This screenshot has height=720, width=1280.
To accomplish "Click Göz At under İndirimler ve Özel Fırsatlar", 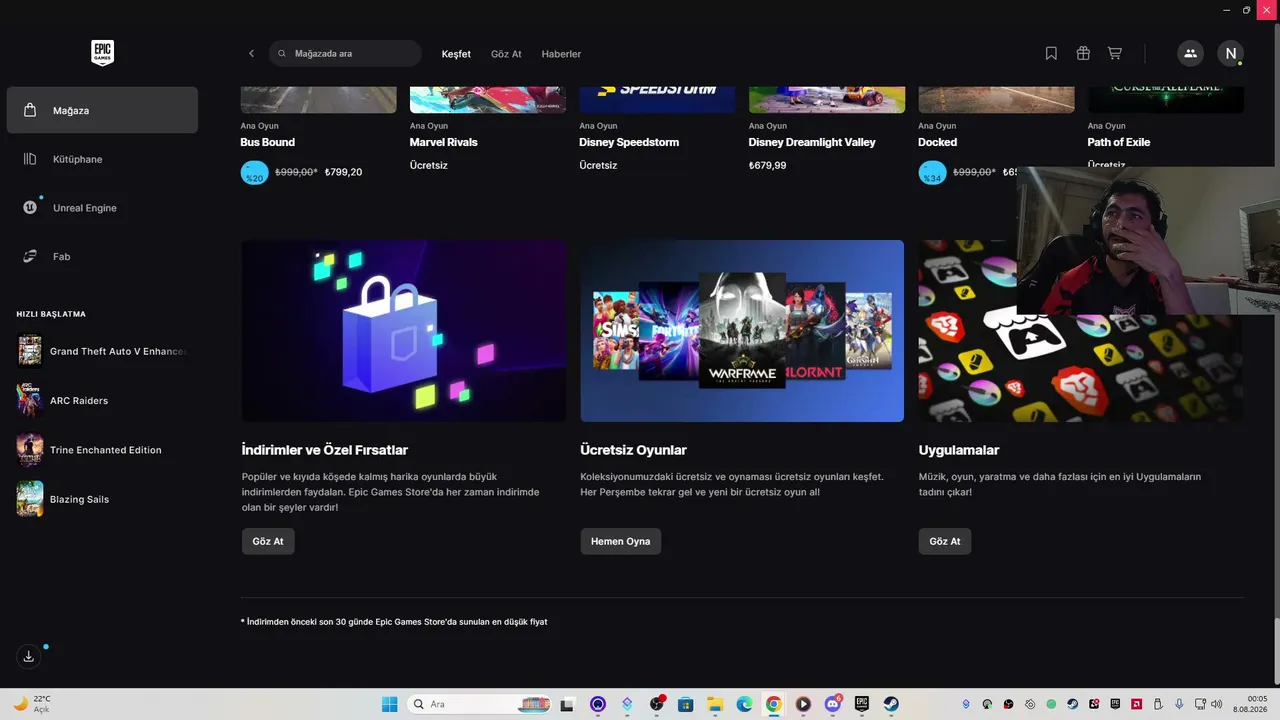I will pos(268,541).
